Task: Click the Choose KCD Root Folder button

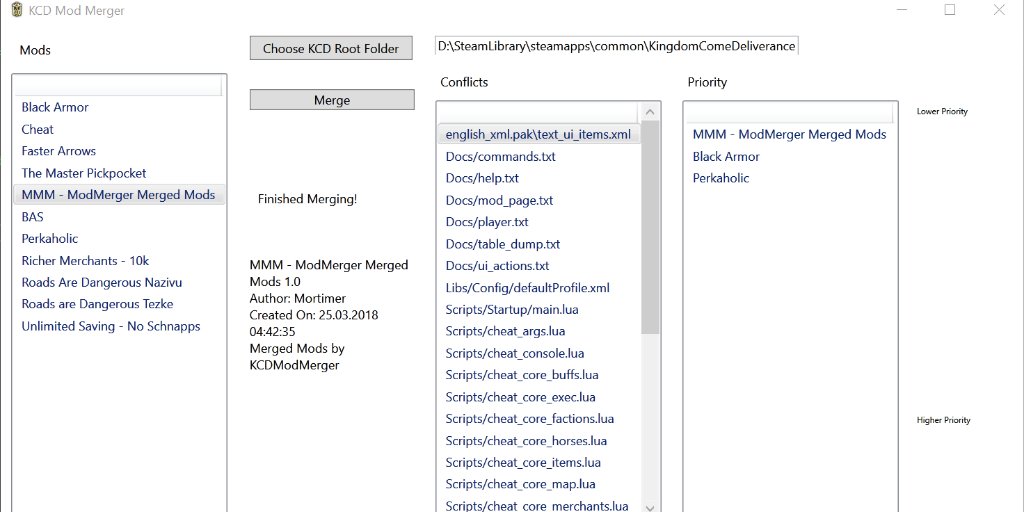Action: 331,48
